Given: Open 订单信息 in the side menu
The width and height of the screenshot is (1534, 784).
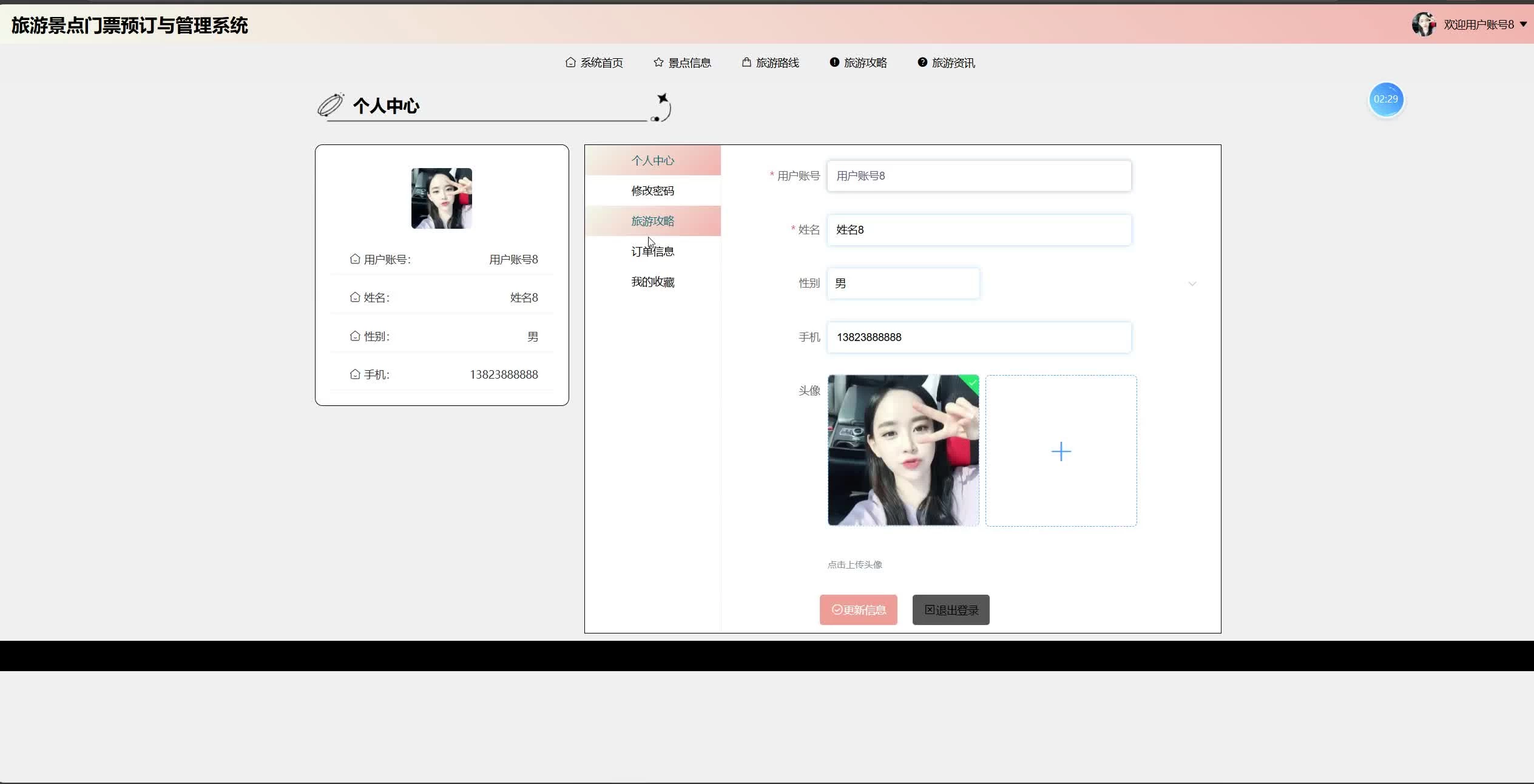Looking at the screenshot, I should (x=652, y=251).
